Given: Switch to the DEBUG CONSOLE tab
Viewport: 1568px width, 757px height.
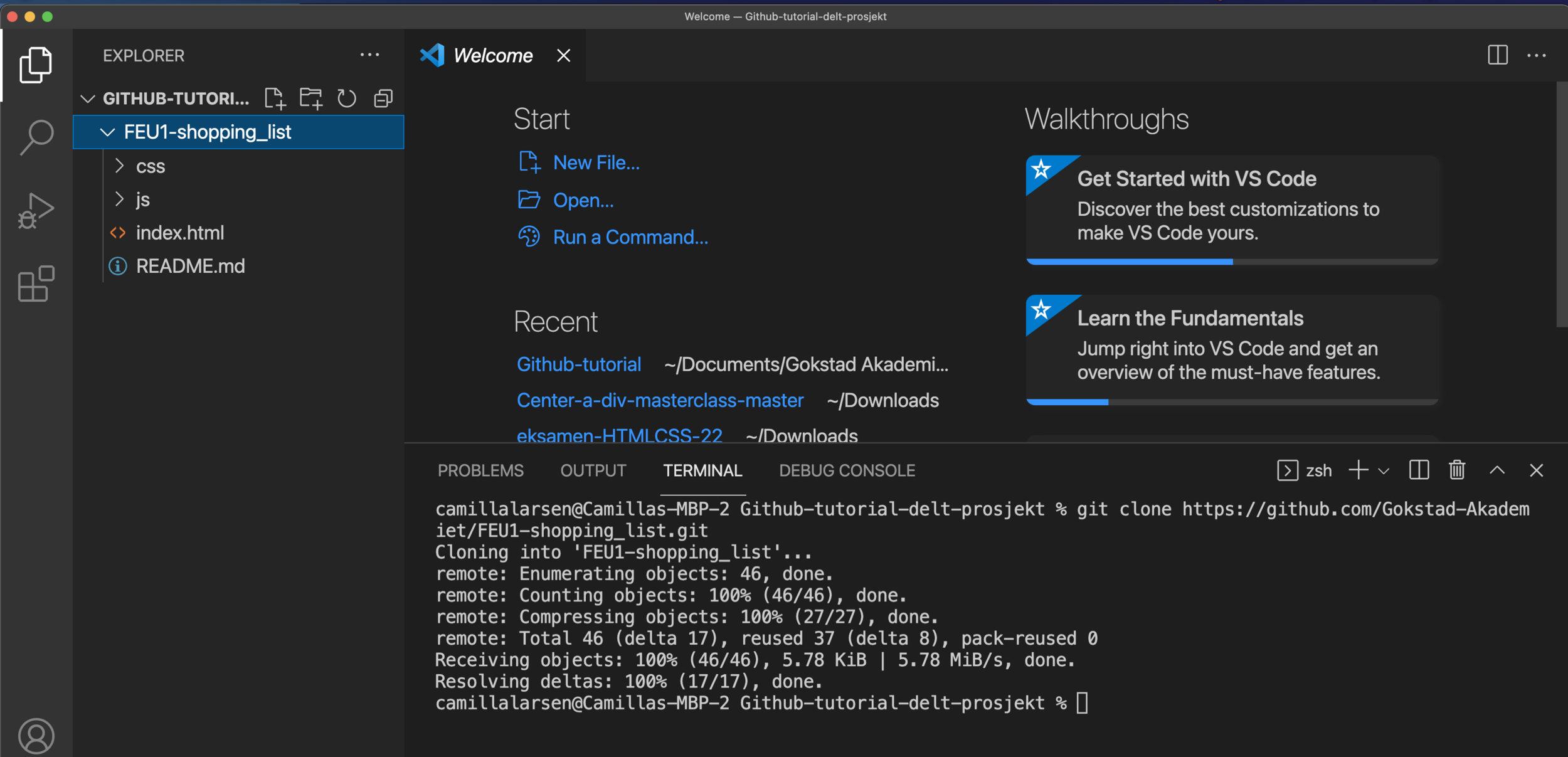Looking at the screenshot, I should 847,470.
